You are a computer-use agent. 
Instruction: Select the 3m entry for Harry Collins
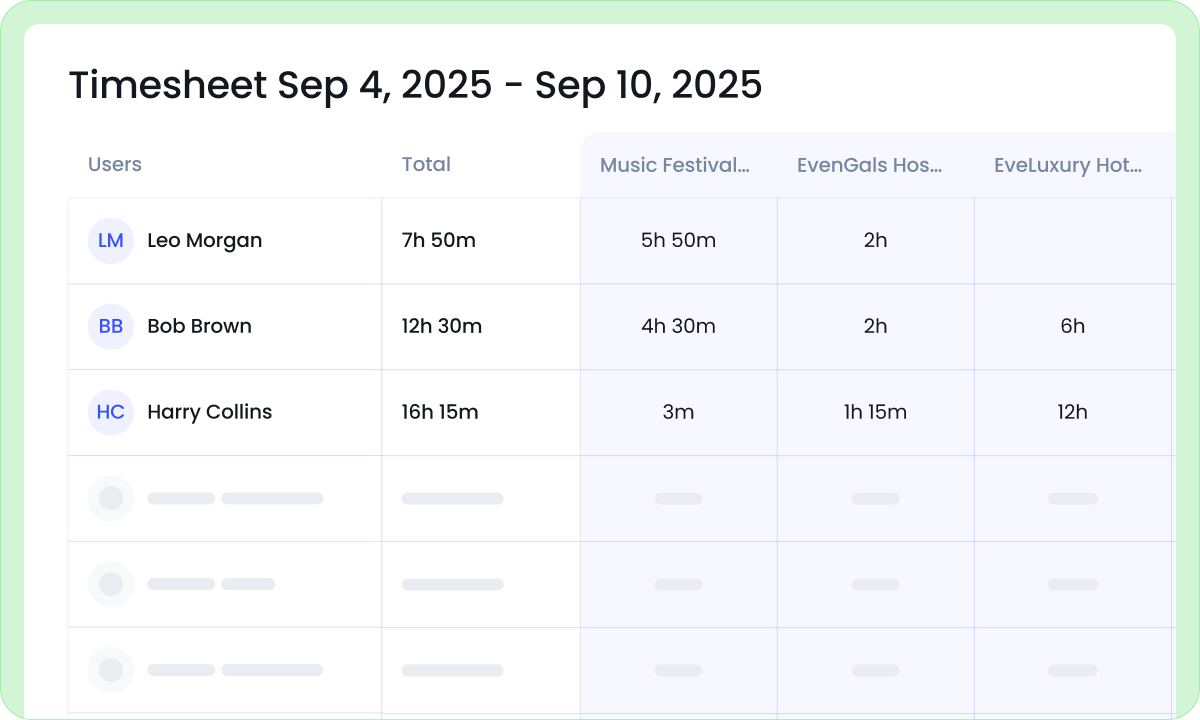pos(678,413)
